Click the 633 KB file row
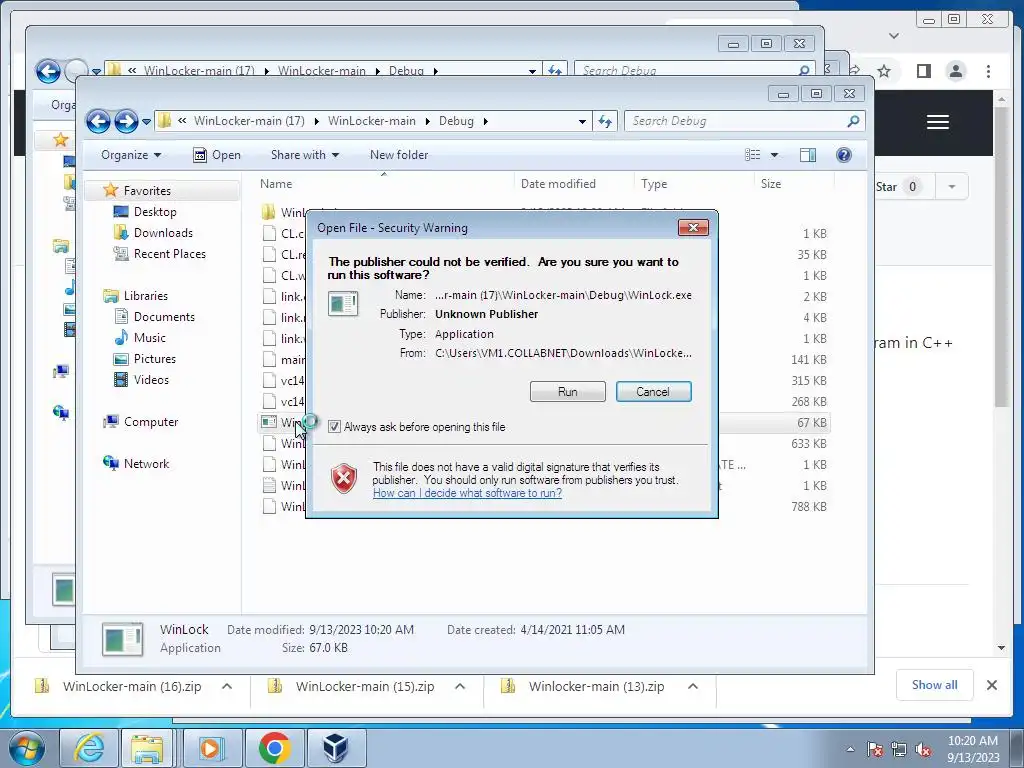Image resolution: width=1024 pixels, height=768 pixels. [543, 443]
